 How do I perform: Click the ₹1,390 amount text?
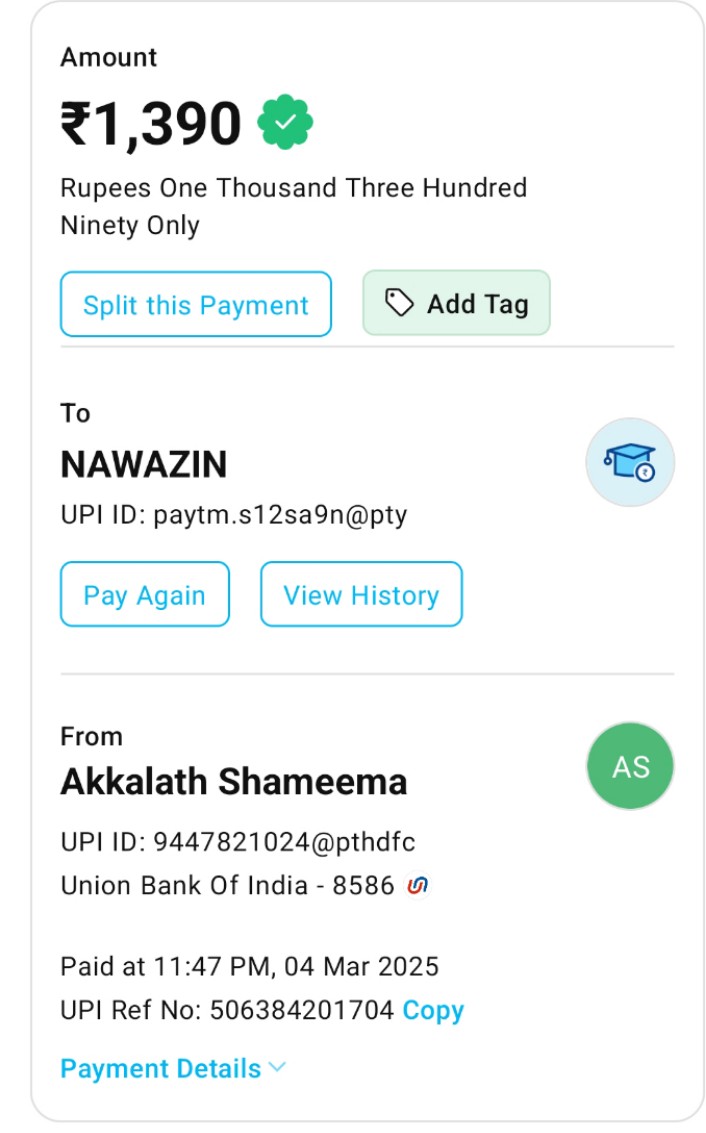click(151, 124)
